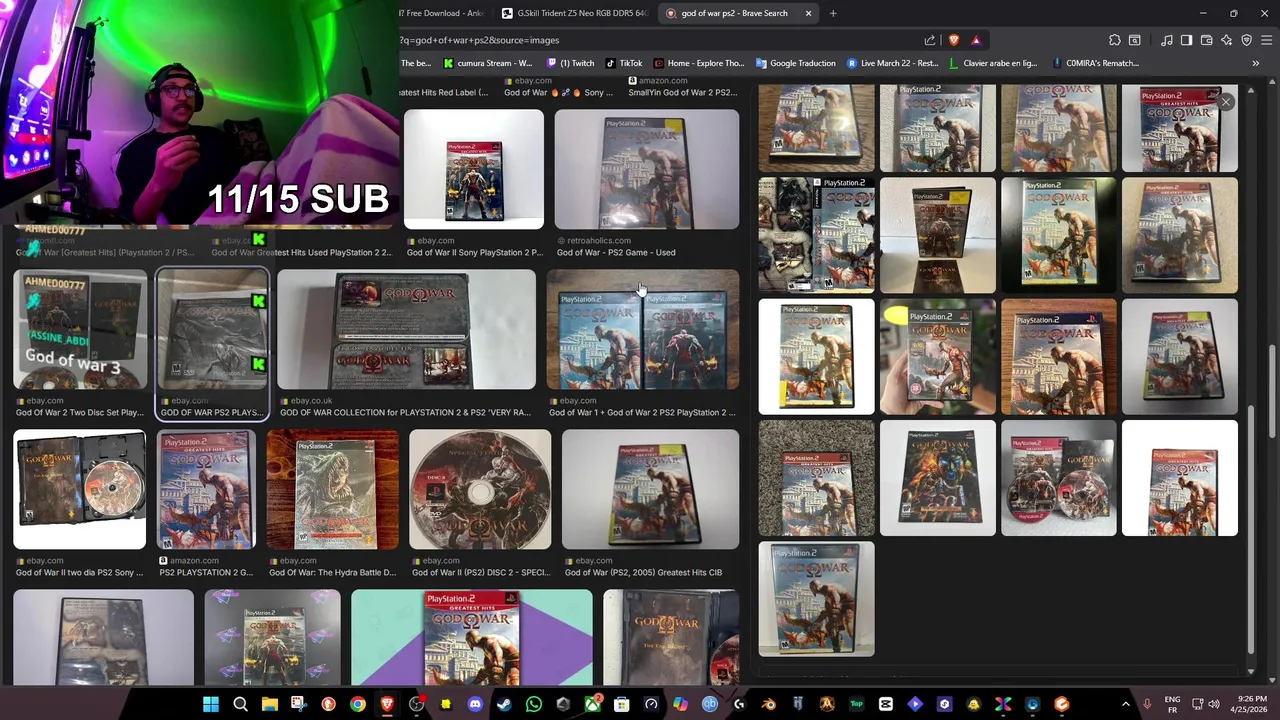Open Blender from the taskbar
The image size is (1280, 720).
tap(769, 704)
